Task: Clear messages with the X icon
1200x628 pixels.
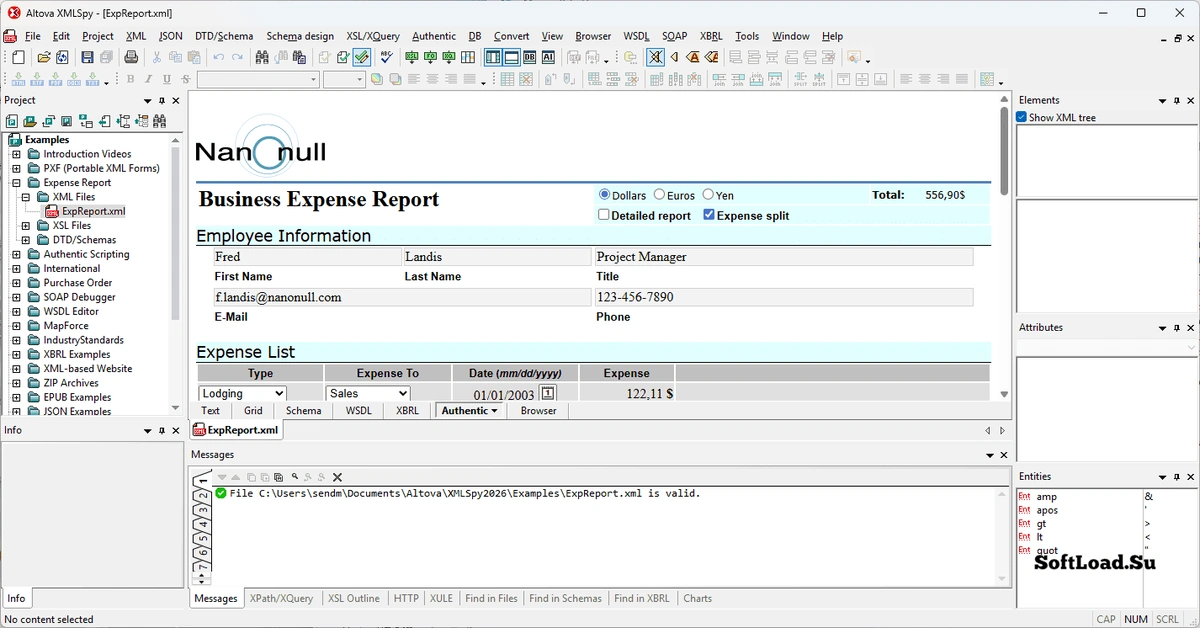Action: tap(338, 478)
